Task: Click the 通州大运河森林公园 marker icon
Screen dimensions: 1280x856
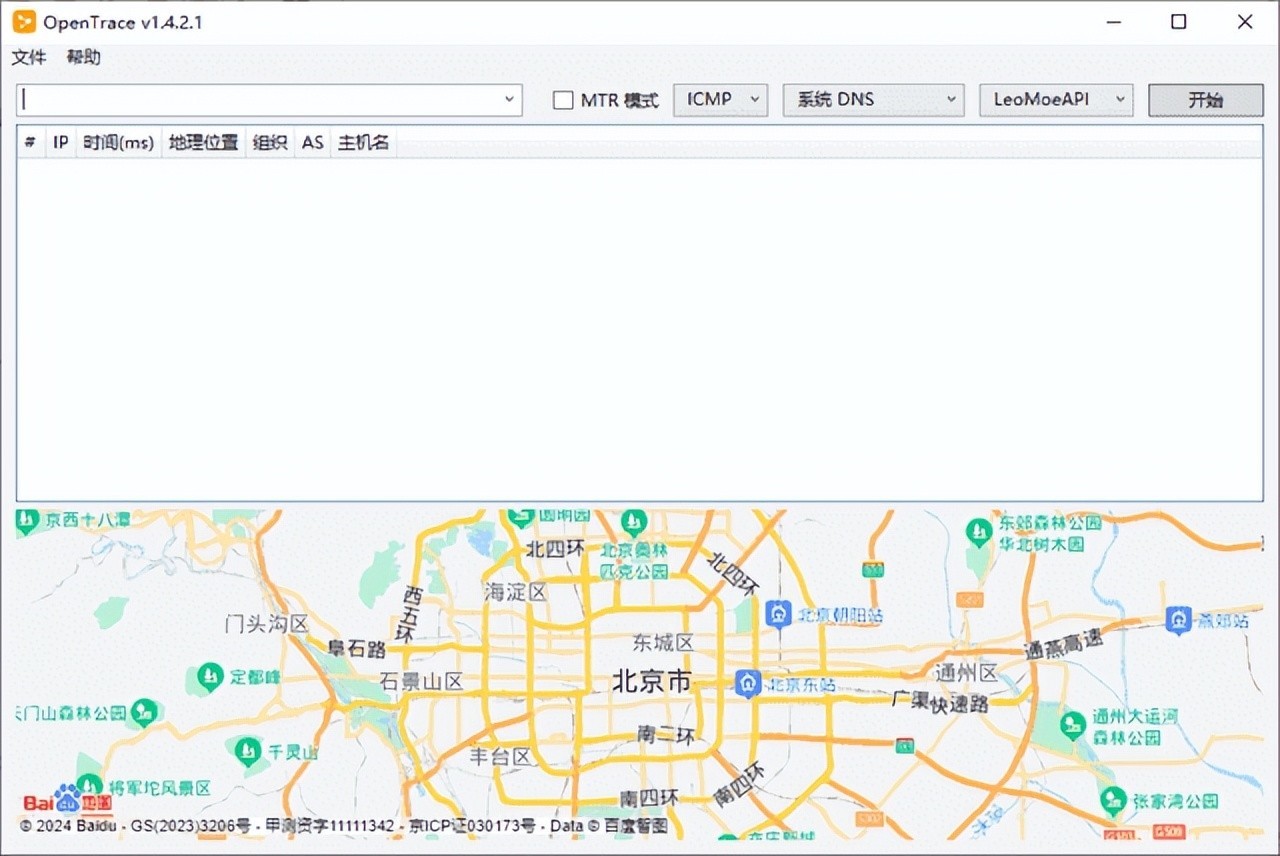Action: [1073, 726]
